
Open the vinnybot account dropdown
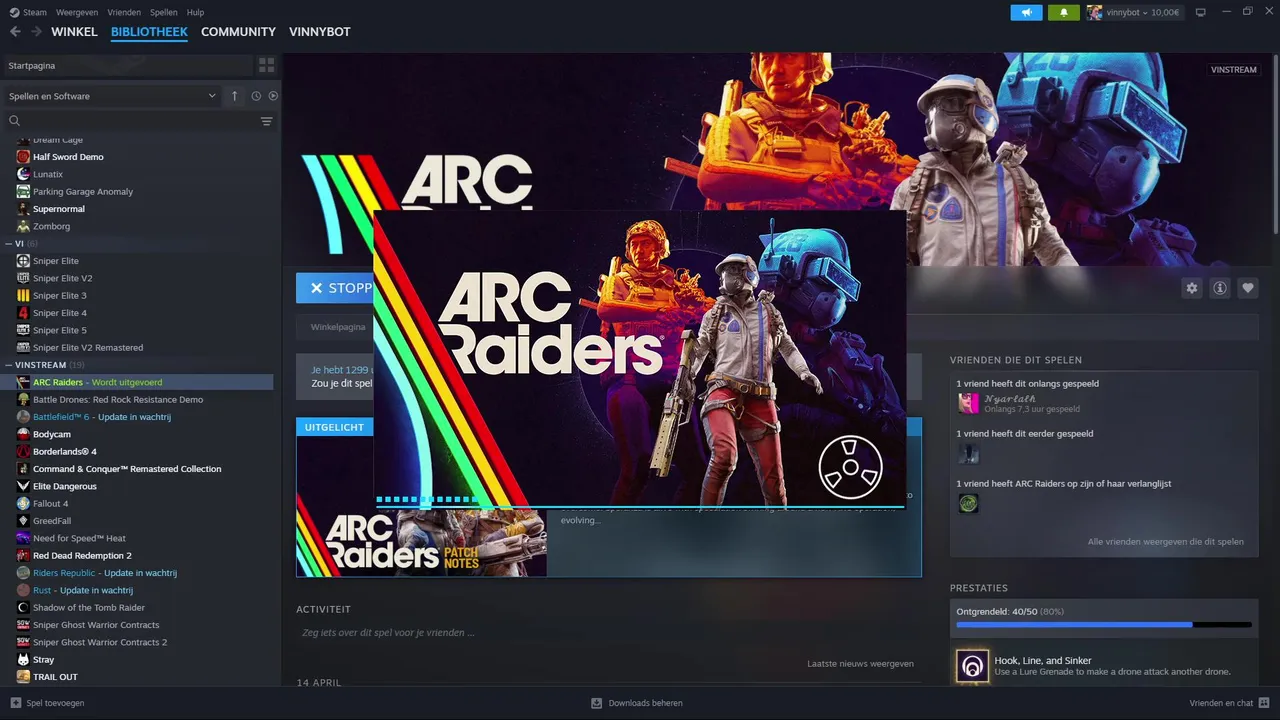coord(1134,12)
